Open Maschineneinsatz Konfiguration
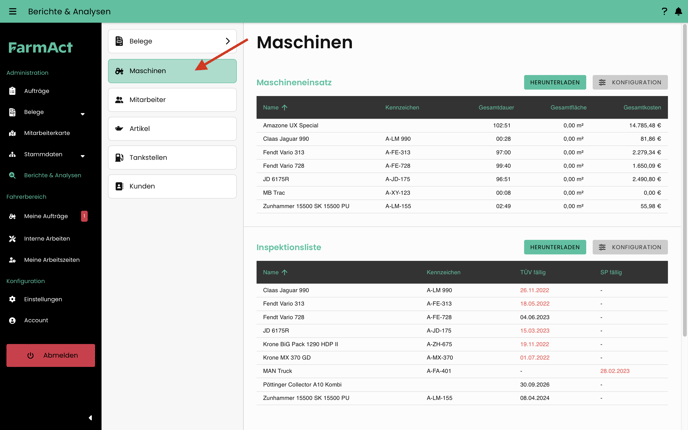 tap(630, 82)
